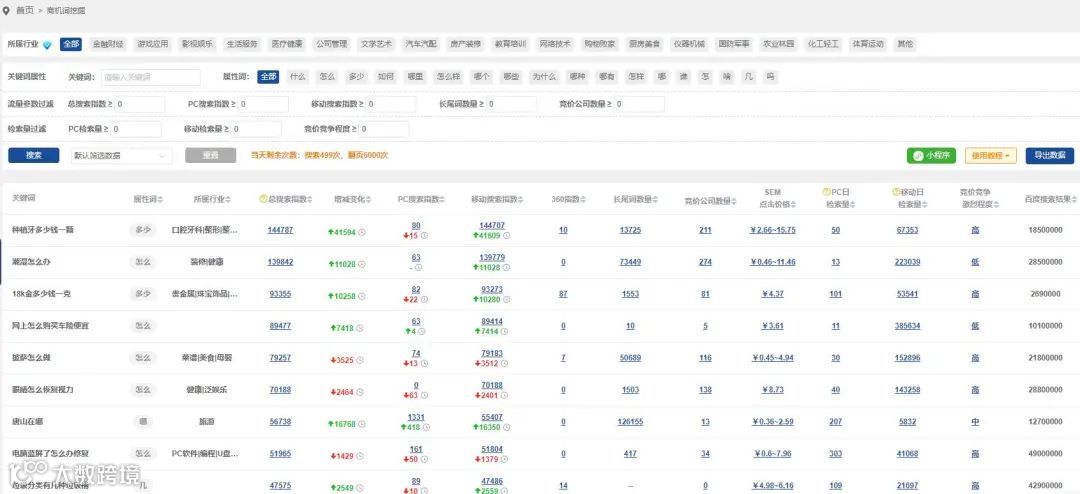The image size is (1080, 494).
Task: Click the location pin icon beside 首页
Action: 7,11
